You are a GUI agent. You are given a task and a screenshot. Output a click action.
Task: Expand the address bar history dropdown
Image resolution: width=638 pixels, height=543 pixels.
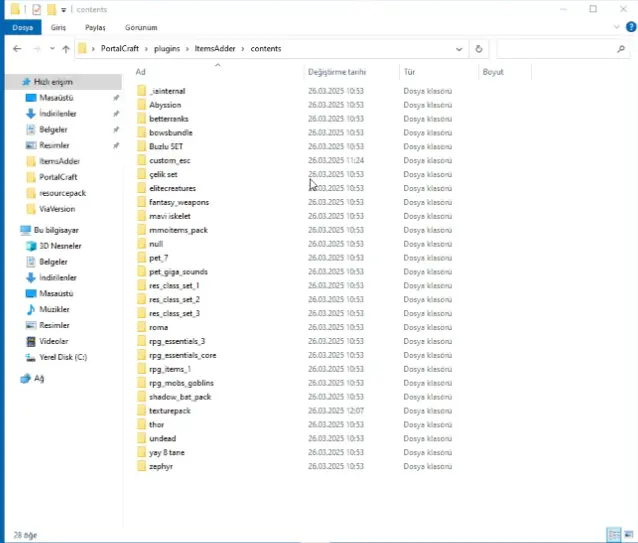tap(459, 49)
